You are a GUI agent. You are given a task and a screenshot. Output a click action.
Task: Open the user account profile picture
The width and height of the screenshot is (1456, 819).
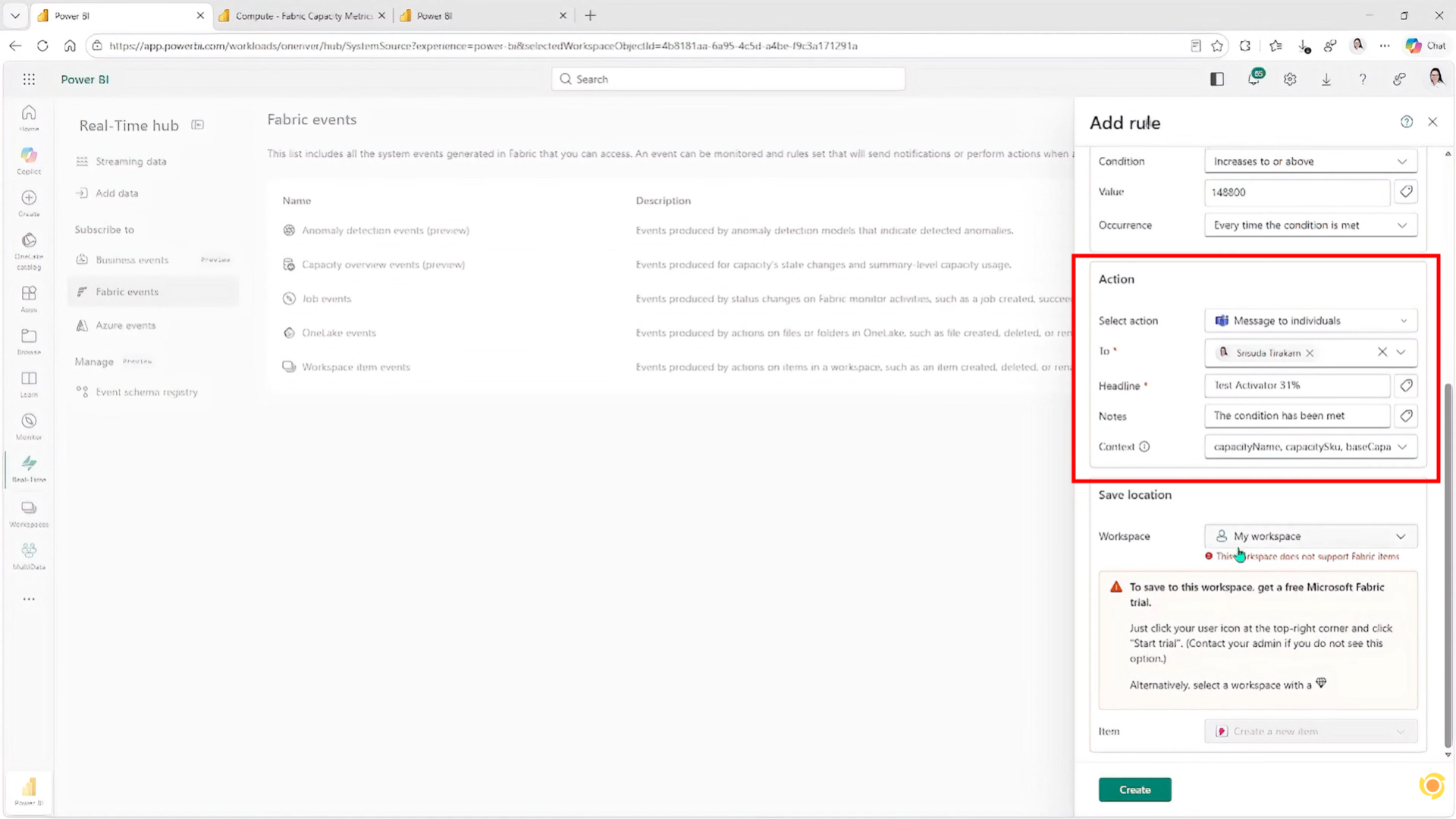coord(1436,77)
